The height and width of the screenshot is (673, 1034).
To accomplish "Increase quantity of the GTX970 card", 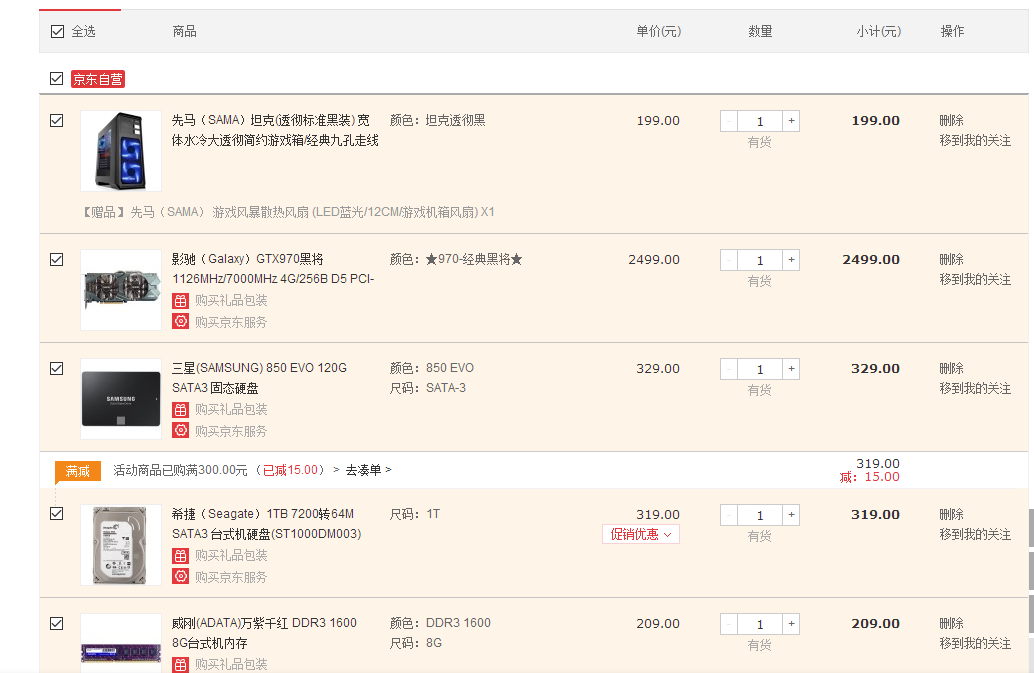I will 791,260.
